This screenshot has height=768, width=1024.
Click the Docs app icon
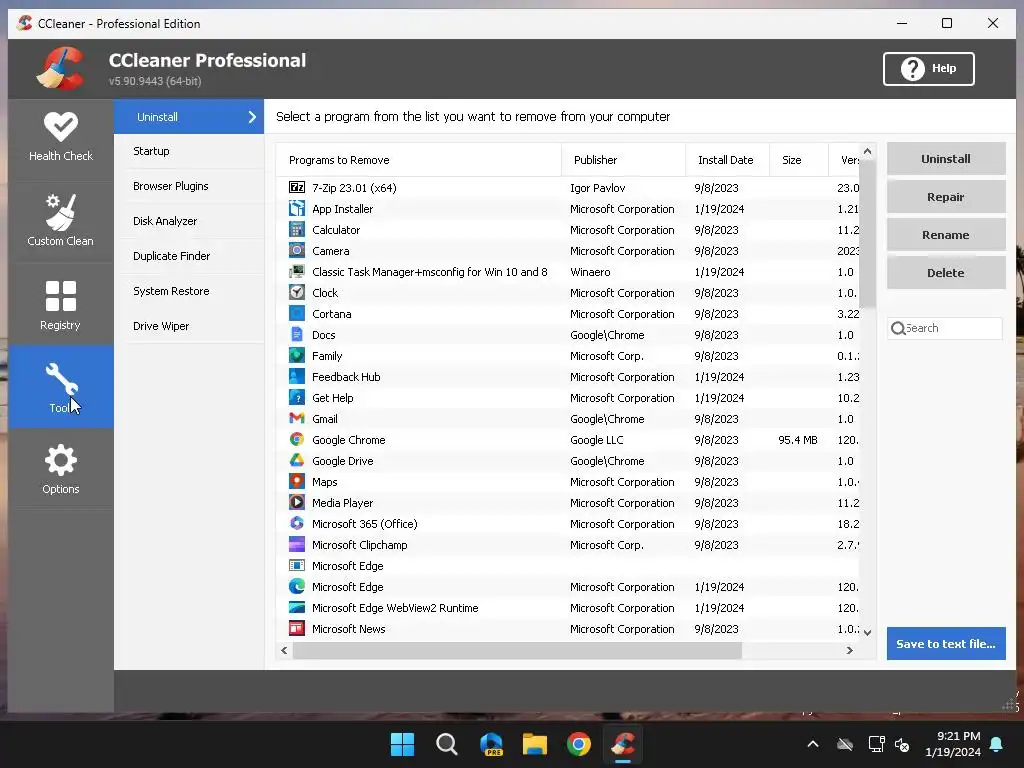click(296, 334)
